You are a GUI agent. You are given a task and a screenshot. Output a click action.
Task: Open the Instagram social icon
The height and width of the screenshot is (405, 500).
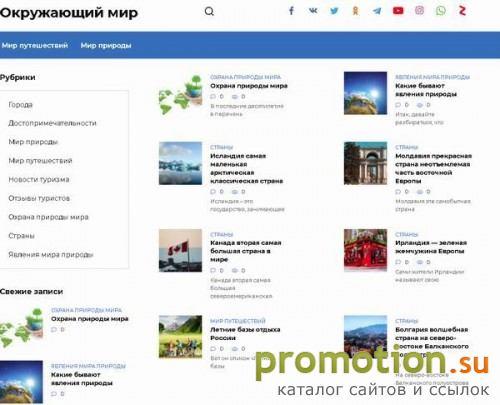point(419,10)
